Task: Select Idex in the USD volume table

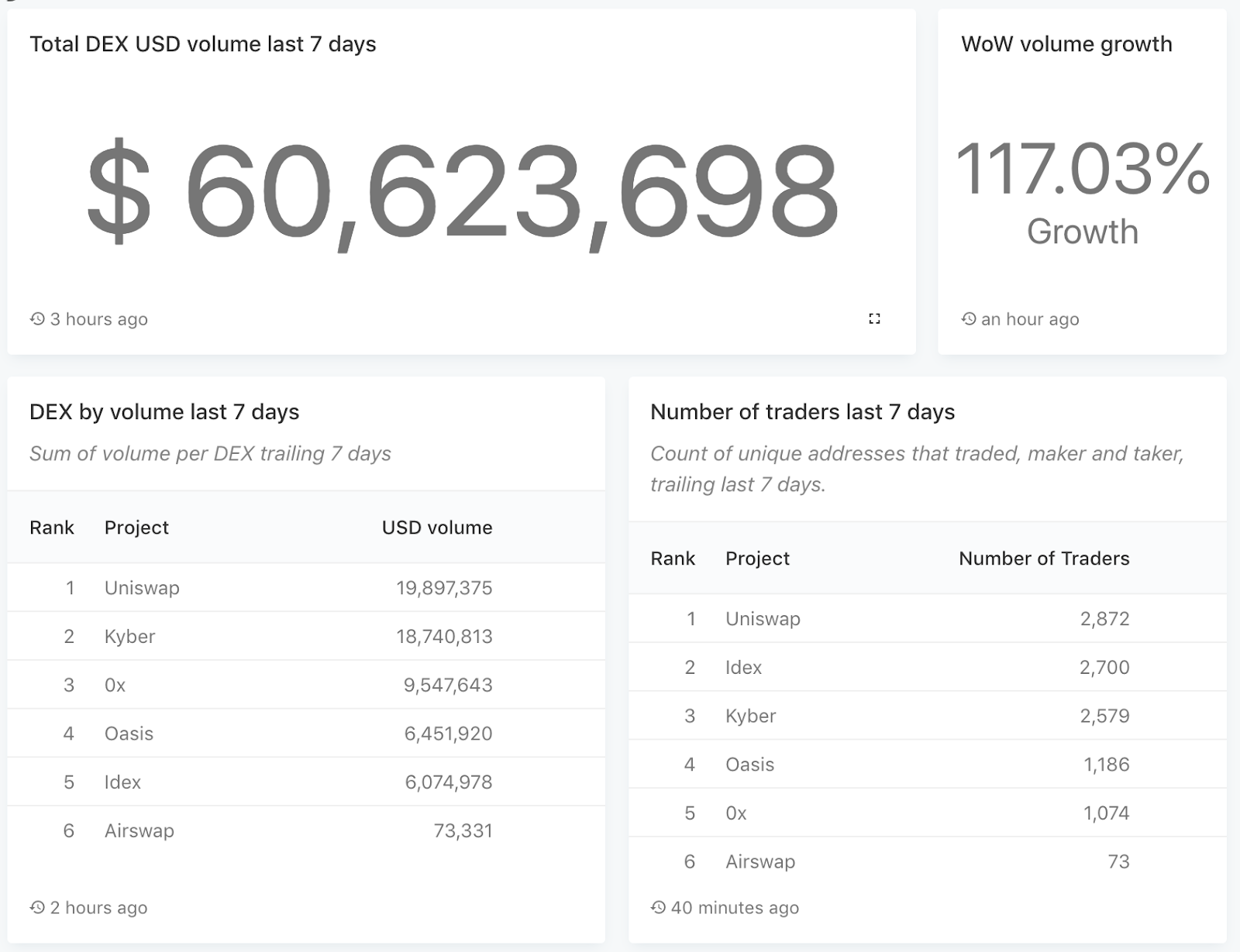Action: click(122, 782)
